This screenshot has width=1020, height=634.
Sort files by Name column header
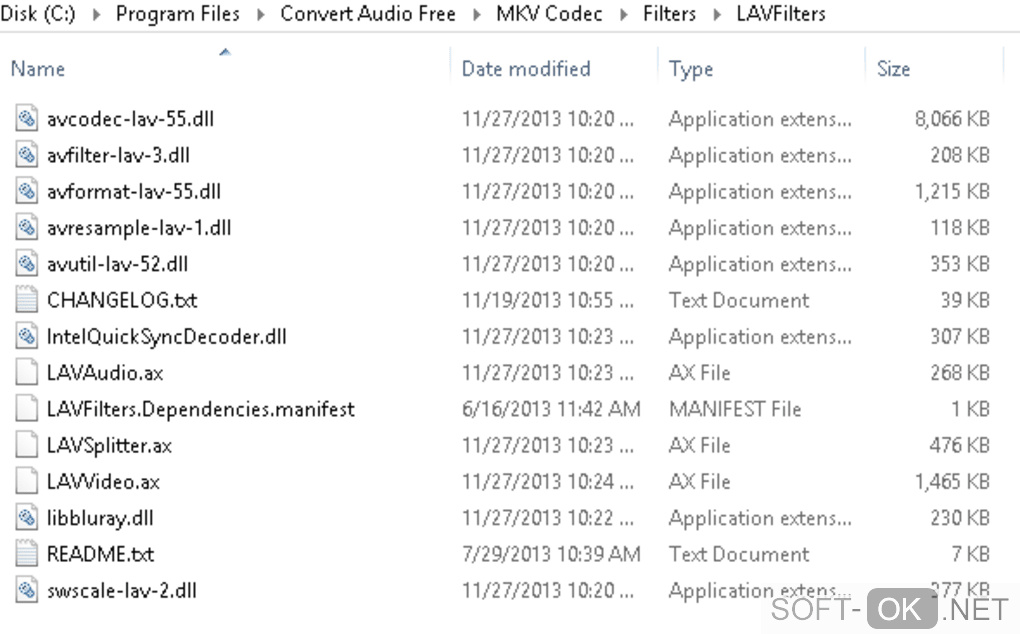(x=38, y=69)
